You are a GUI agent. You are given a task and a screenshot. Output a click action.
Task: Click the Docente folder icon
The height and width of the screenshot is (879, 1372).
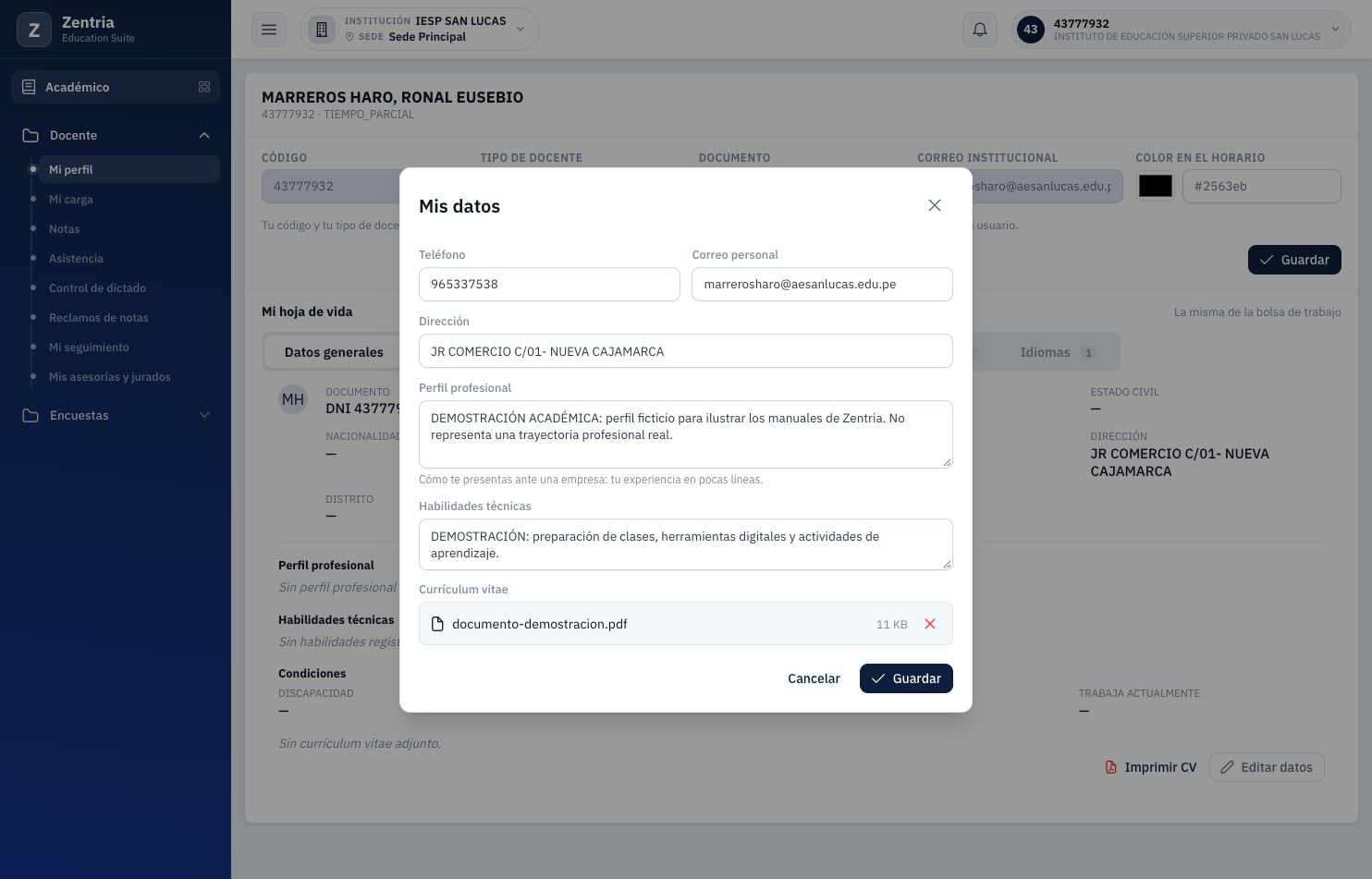coord(31,135)
